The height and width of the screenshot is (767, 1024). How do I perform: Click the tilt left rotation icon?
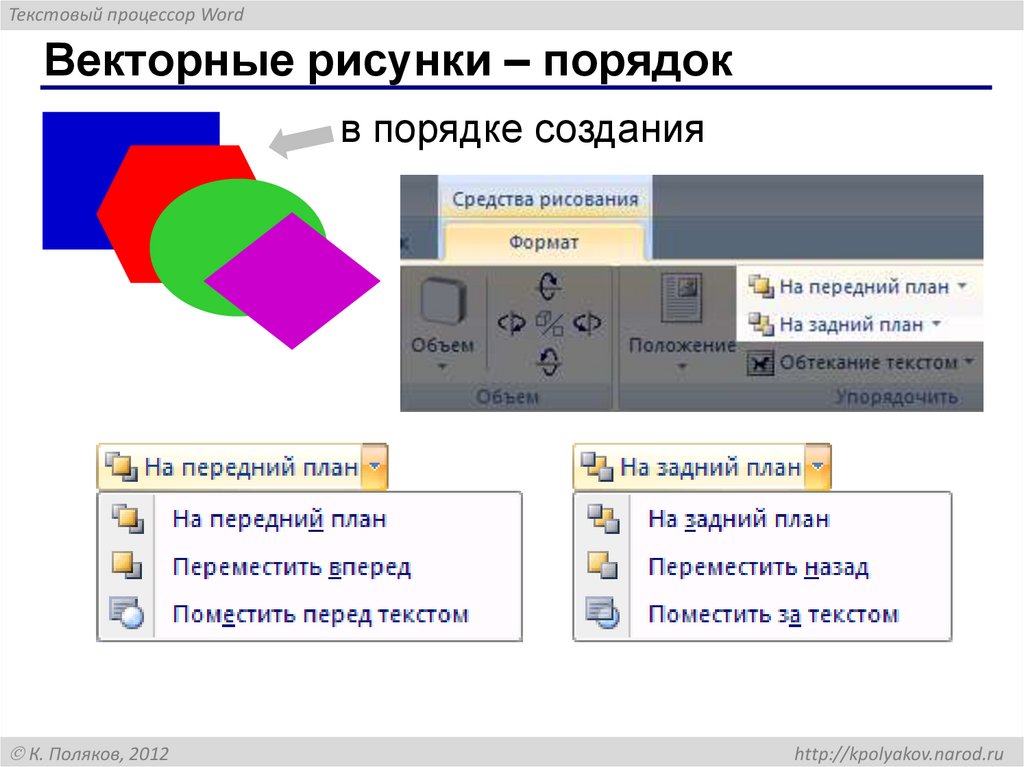tap(513, 323)
